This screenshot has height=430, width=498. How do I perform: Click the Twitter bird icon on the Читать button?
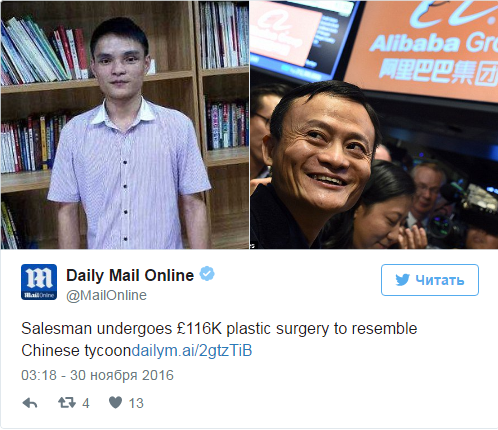tap(402, 280)
